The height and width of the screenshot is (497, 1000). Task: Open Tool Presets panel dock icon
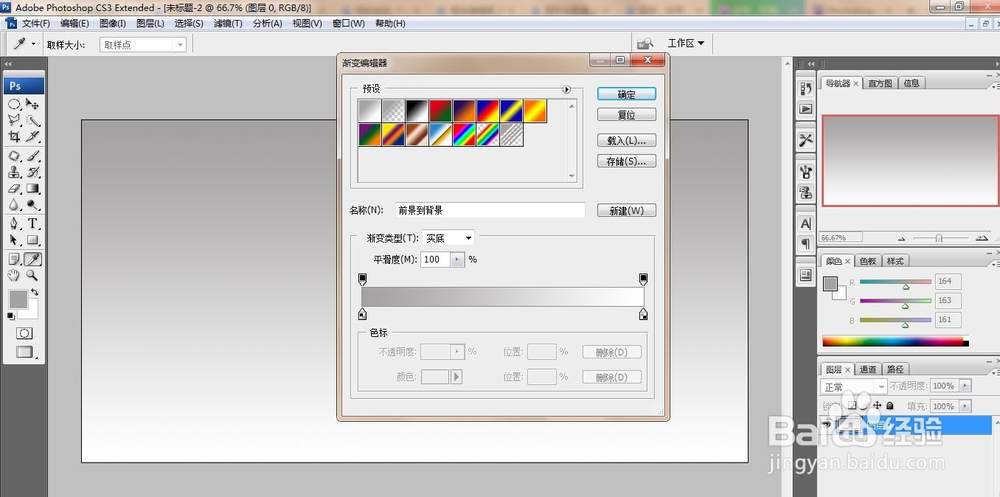pos(806,140)
